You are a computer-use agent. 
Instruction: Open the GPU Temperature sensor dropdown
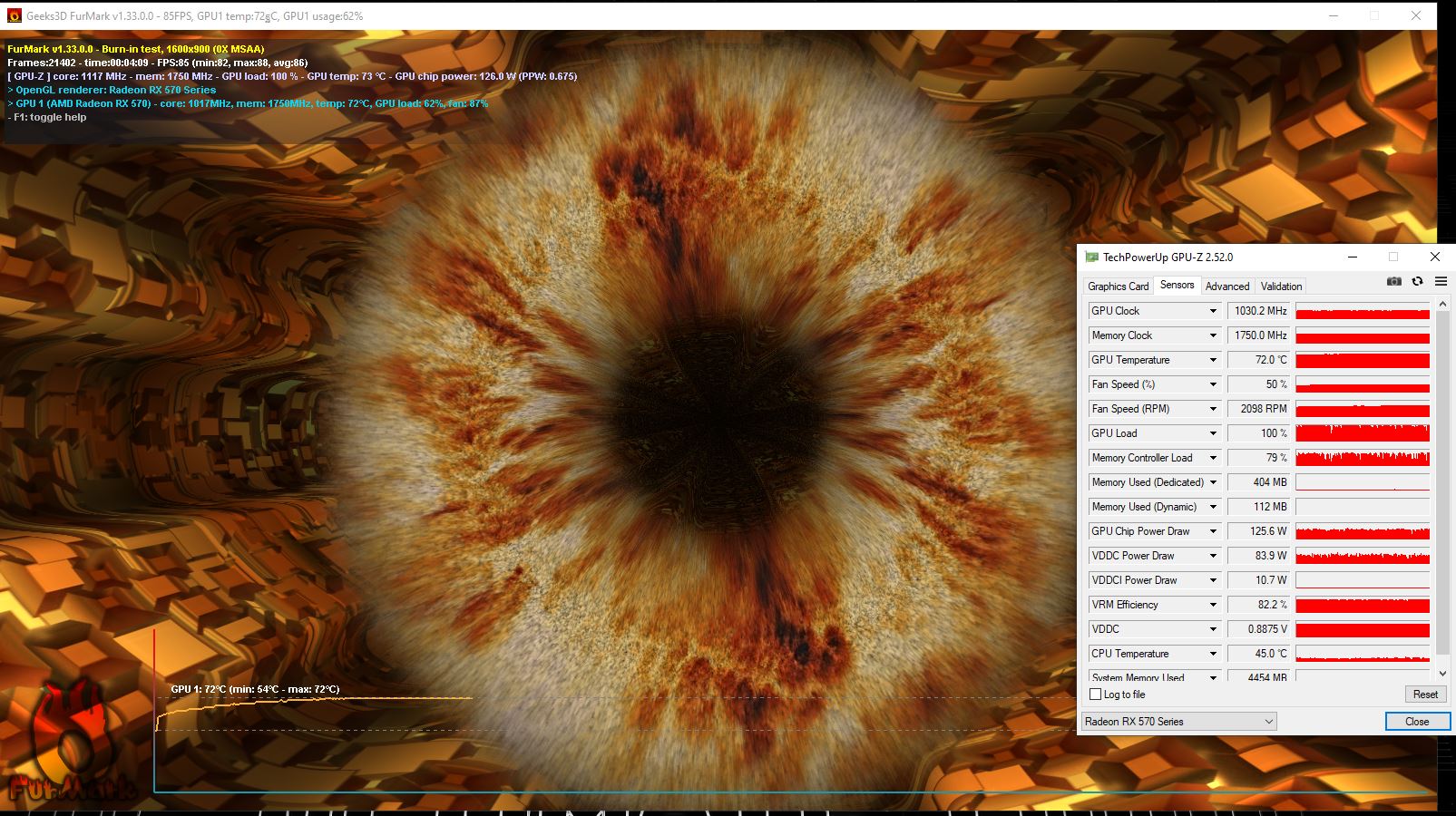point(1213,360)
